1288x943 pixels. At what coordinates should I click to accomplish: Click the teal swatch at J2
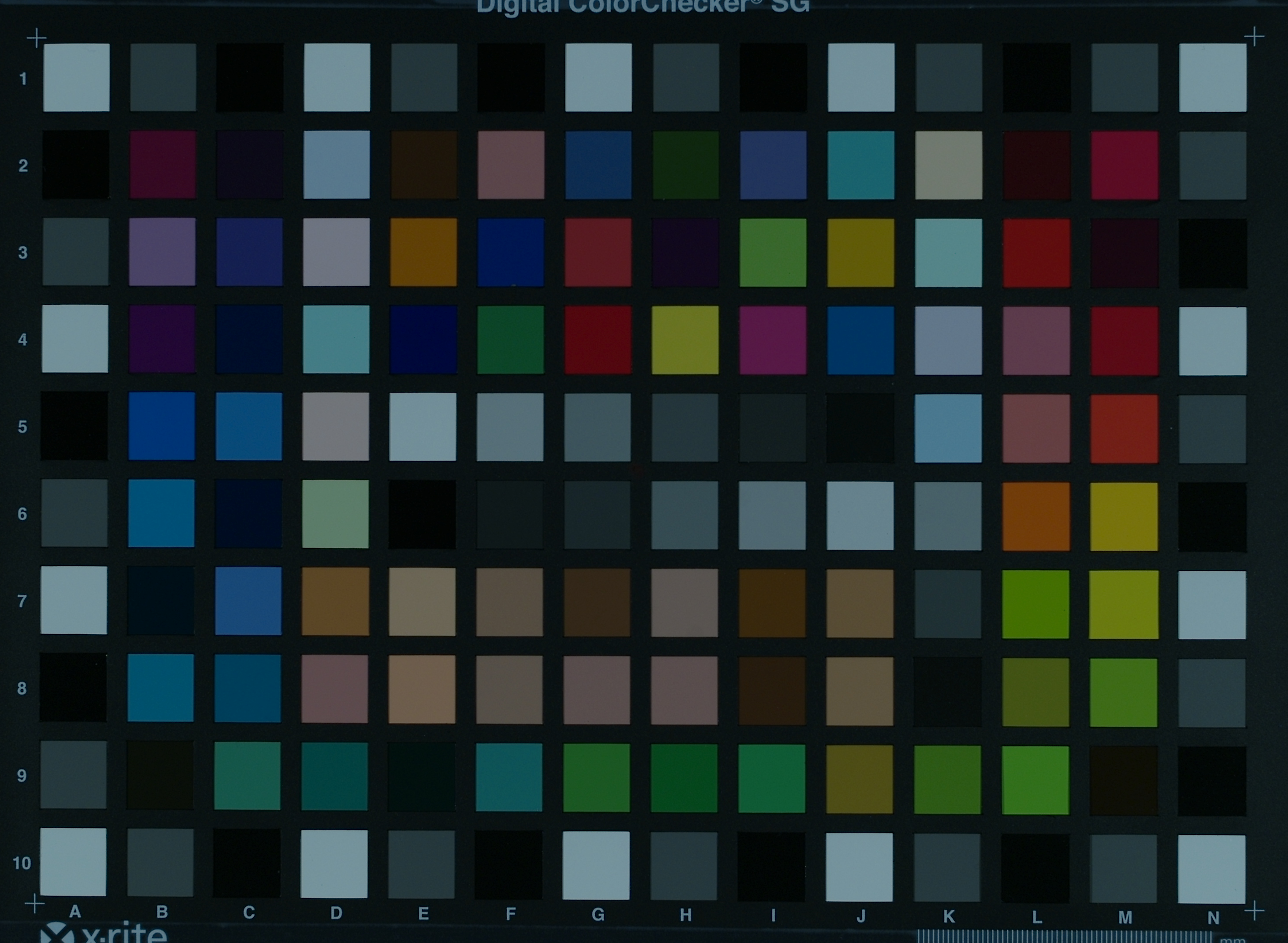(x=861, y=165)
